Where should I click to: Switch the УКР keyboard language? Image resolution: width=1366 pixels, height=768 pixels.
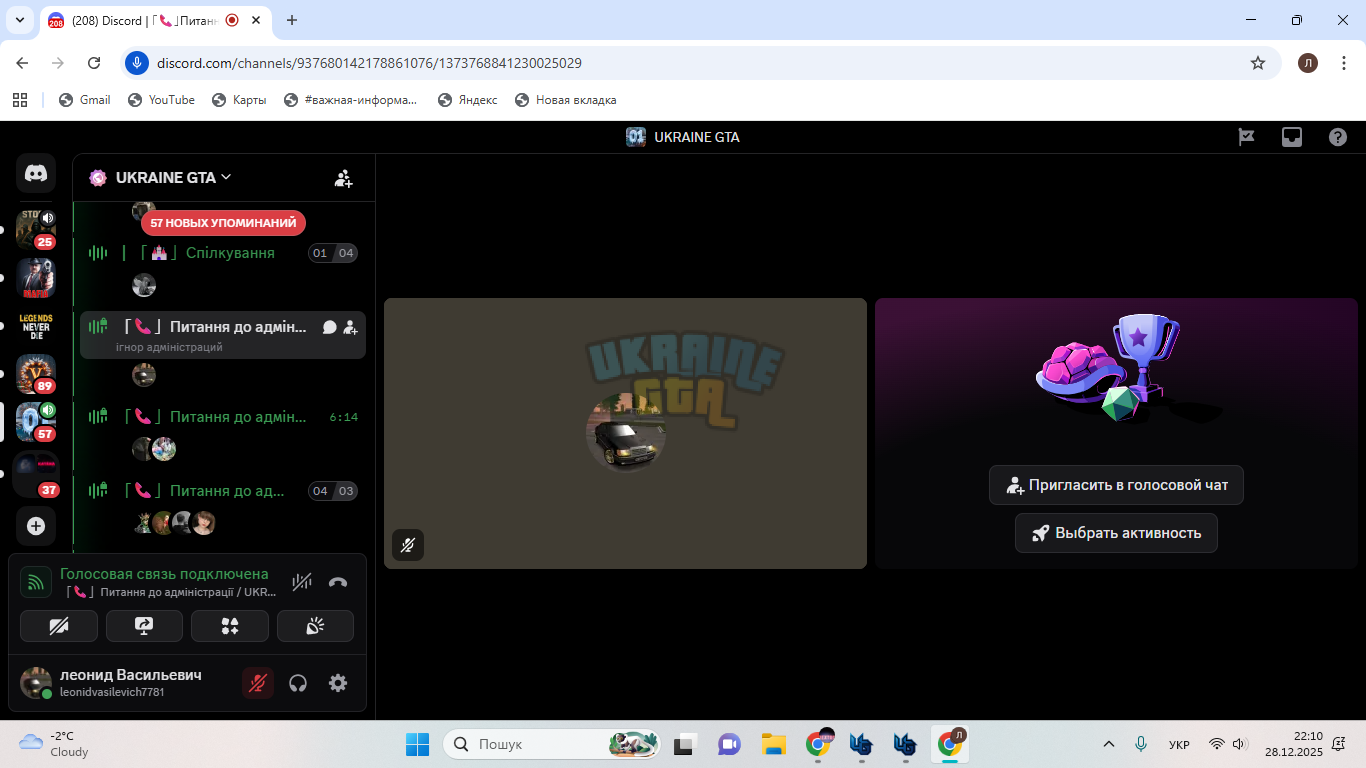1179,744
